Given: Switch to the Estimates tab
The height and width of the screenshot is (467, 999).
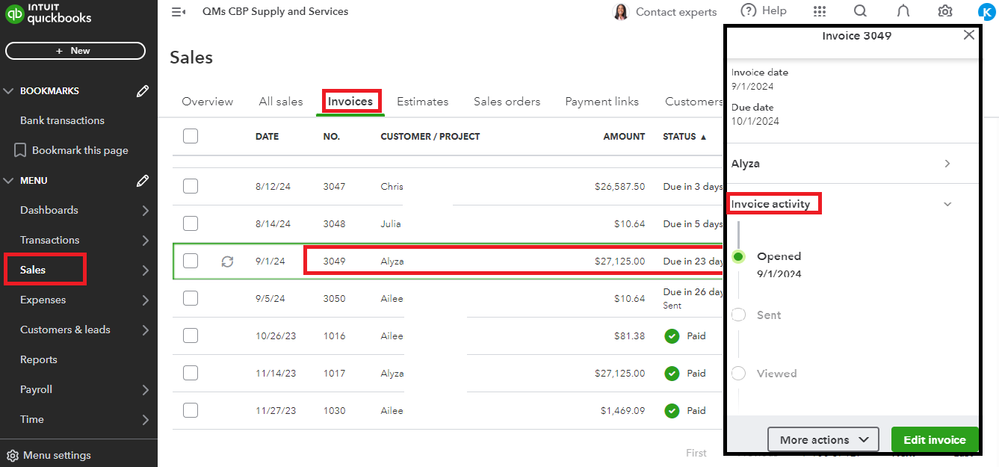Looking at the screenshot, I should click(x=422, y=101).
